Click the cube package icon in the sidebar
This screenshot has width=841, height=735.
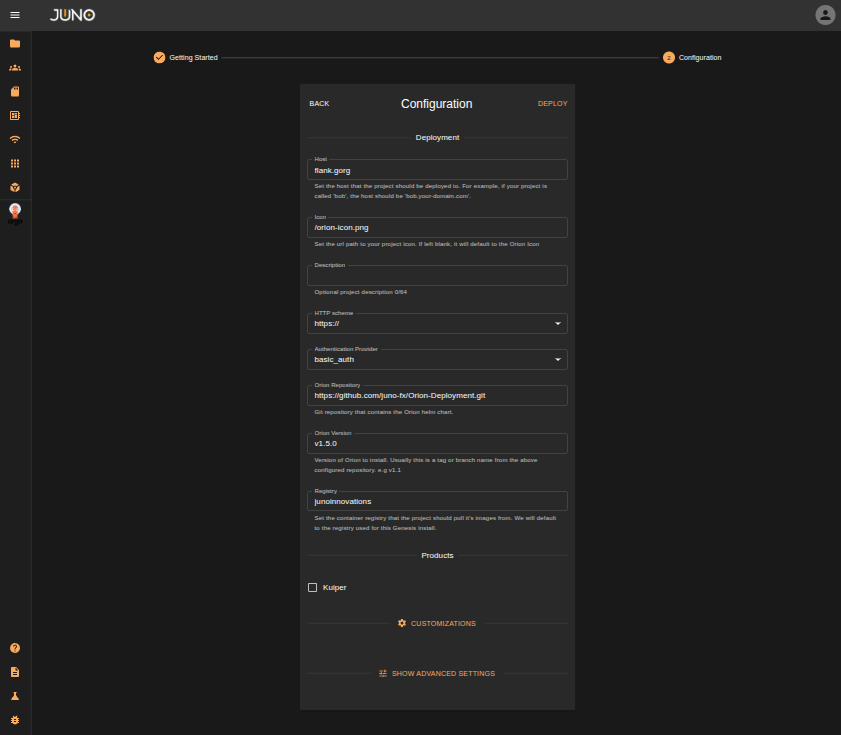(15, 187)
